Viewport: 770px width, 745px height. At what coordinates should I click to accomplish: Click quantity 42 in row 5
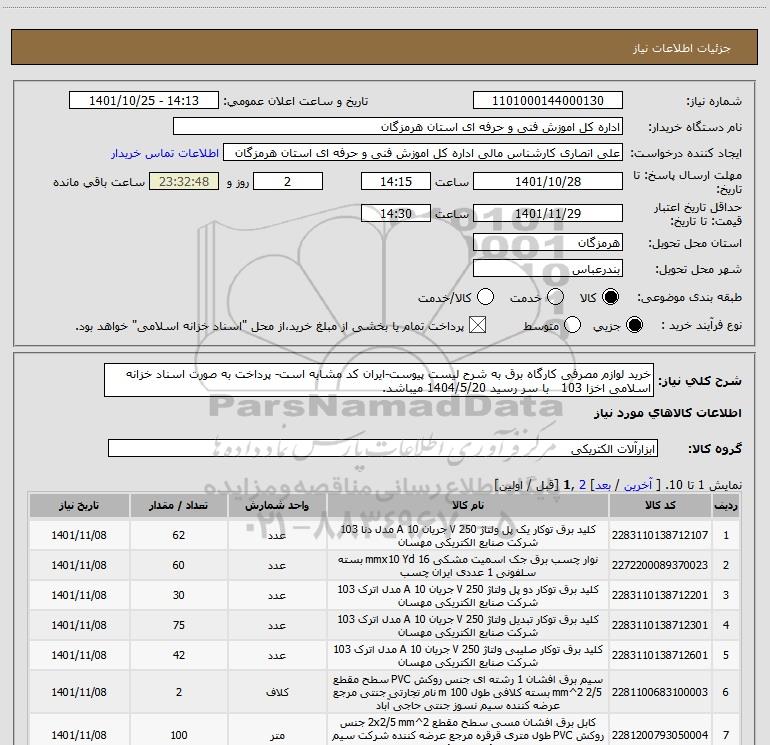(x=179, y=655)
